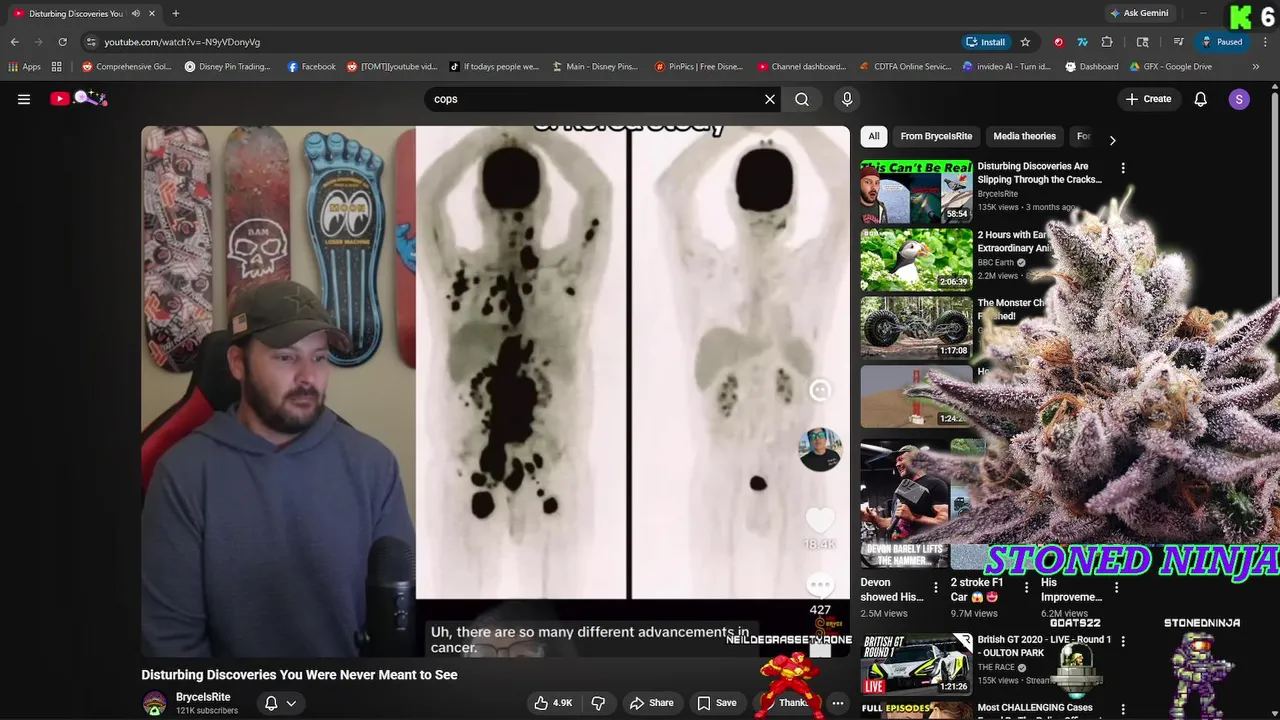
Task: Open the Disney Pin Trading bookmark
Action: pyautogui.click(x=228, y=67)
